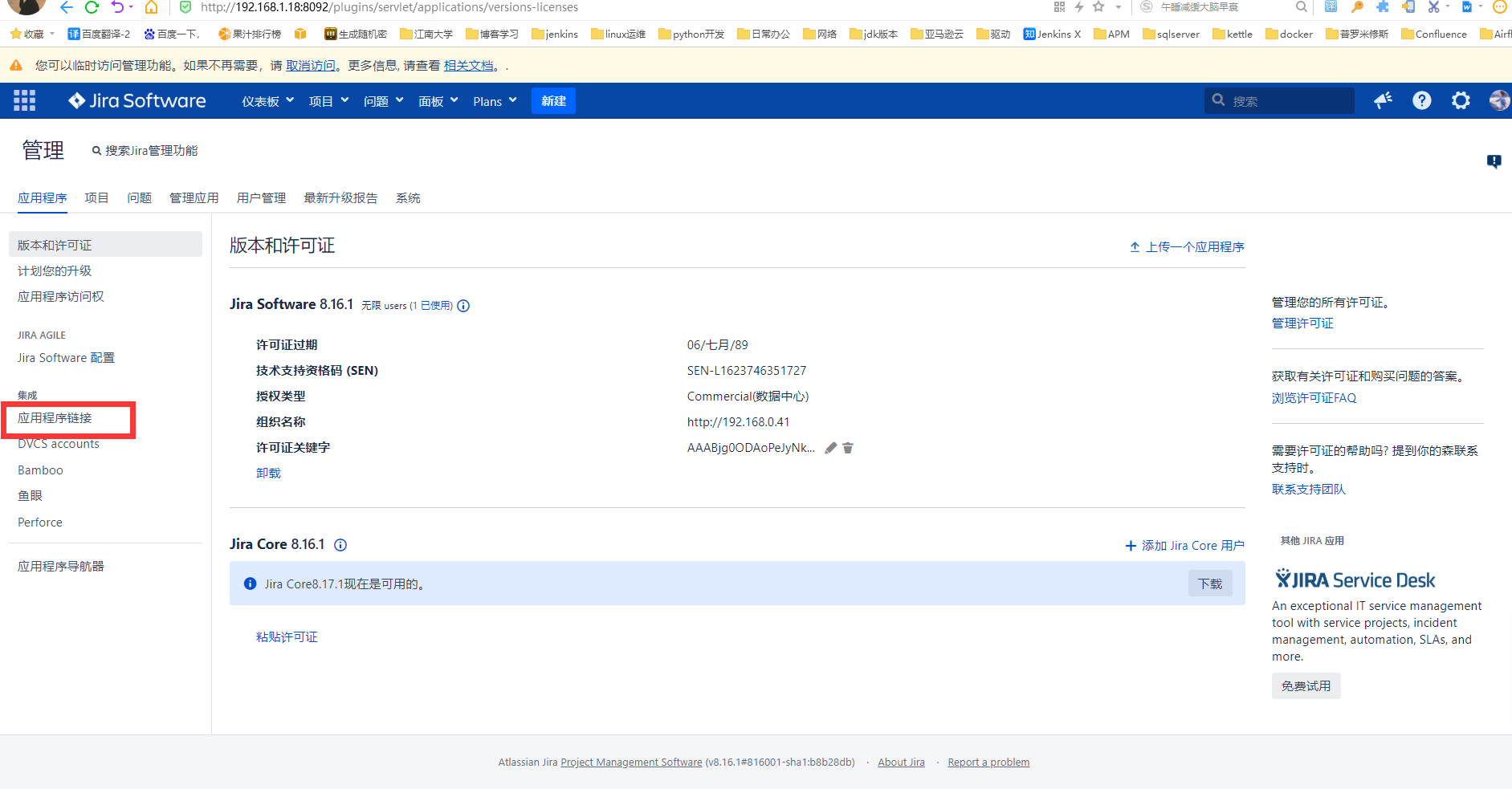Switch to the 管理应用 tab
The image size is (1512, 789).
[x=194, y=197]
